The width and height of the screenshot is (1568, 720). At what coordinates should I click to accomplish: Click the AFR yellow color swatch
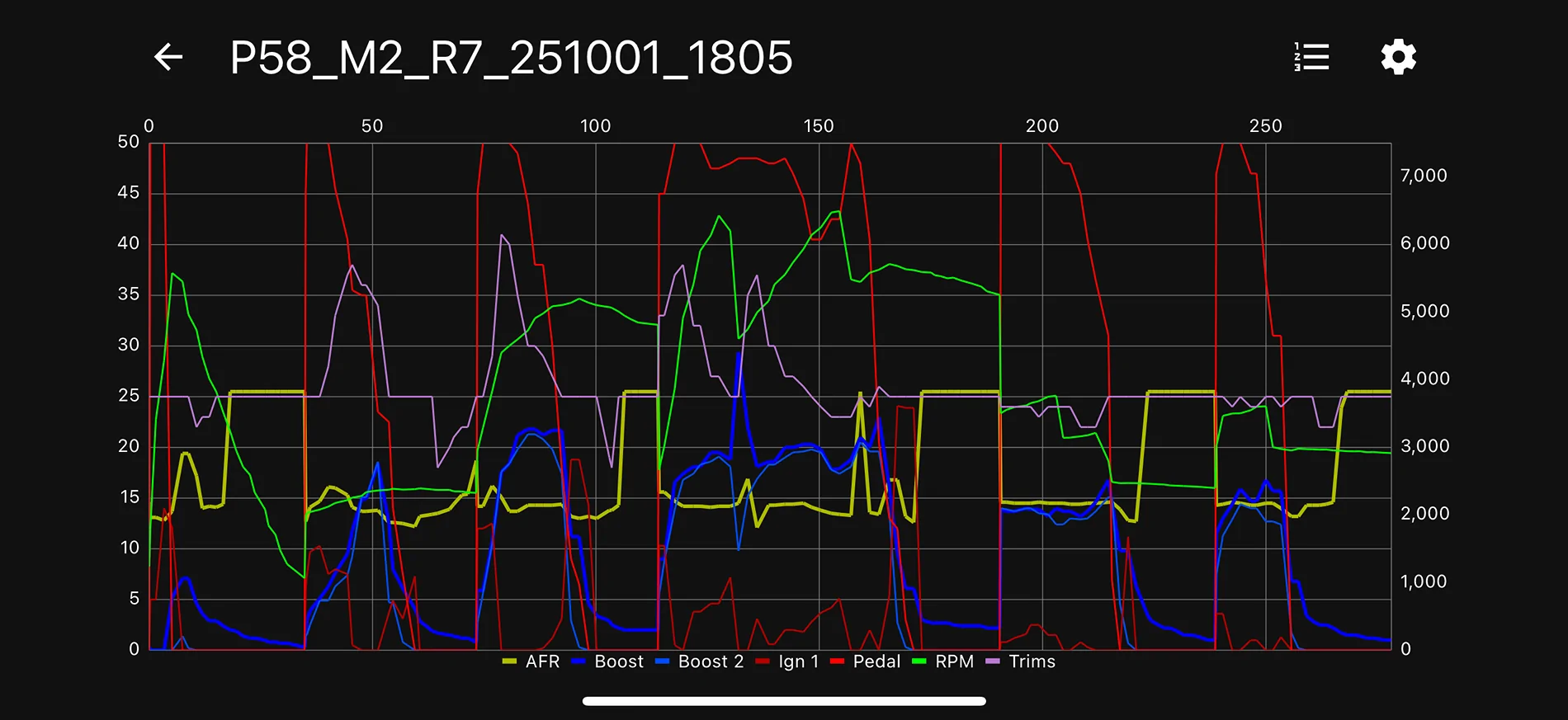point(509,661)
